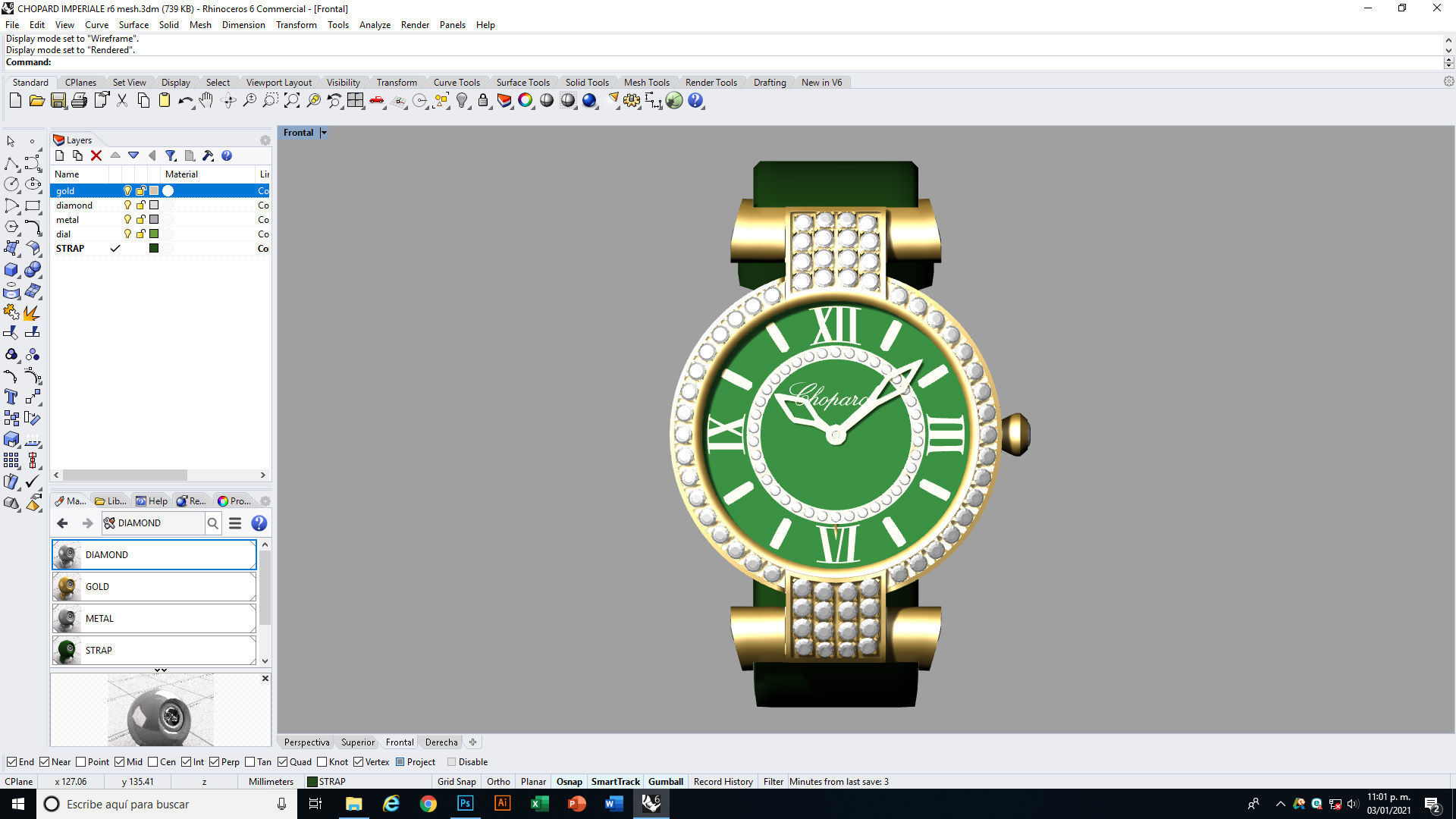Open the Layers panel gear options

pos(265,140)
